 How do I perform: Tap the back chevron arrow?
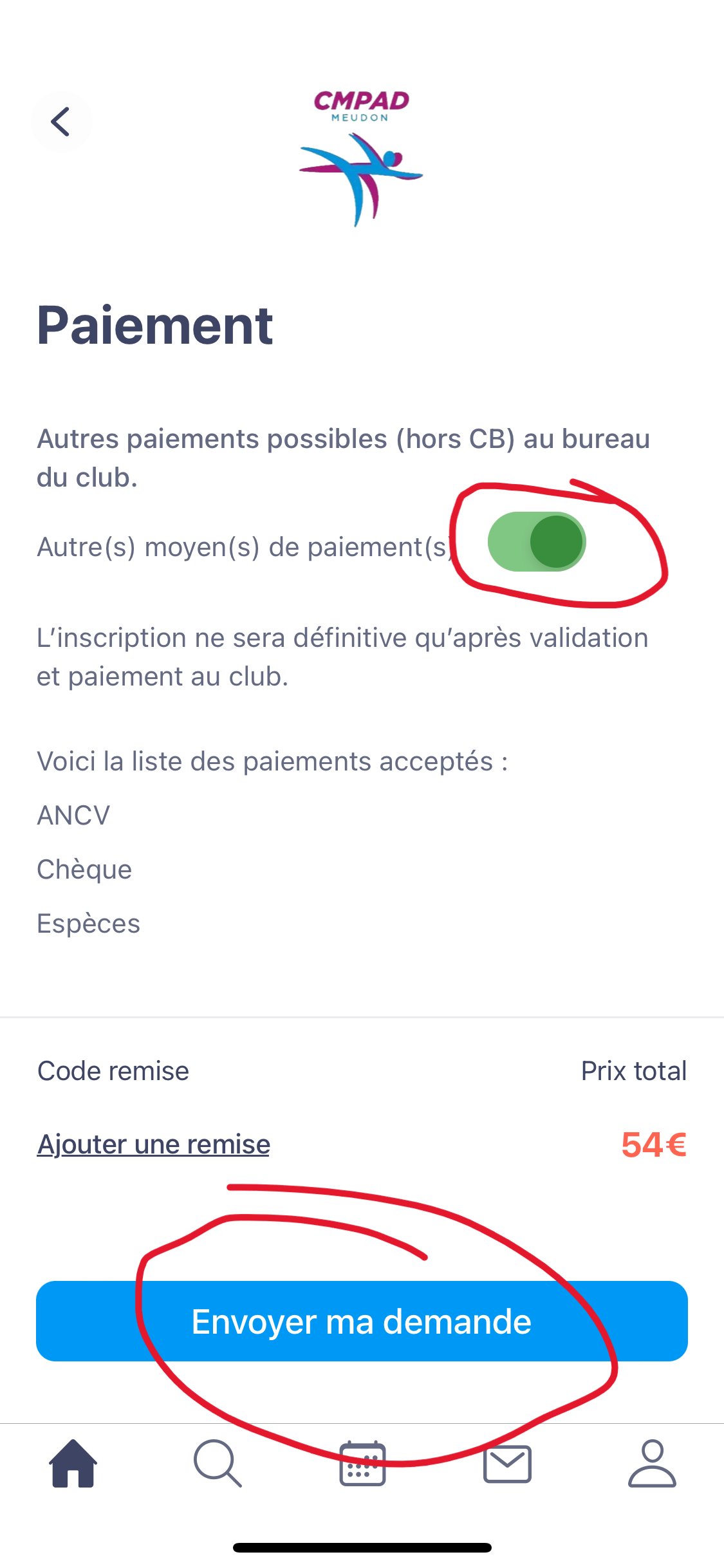[61, 122]
